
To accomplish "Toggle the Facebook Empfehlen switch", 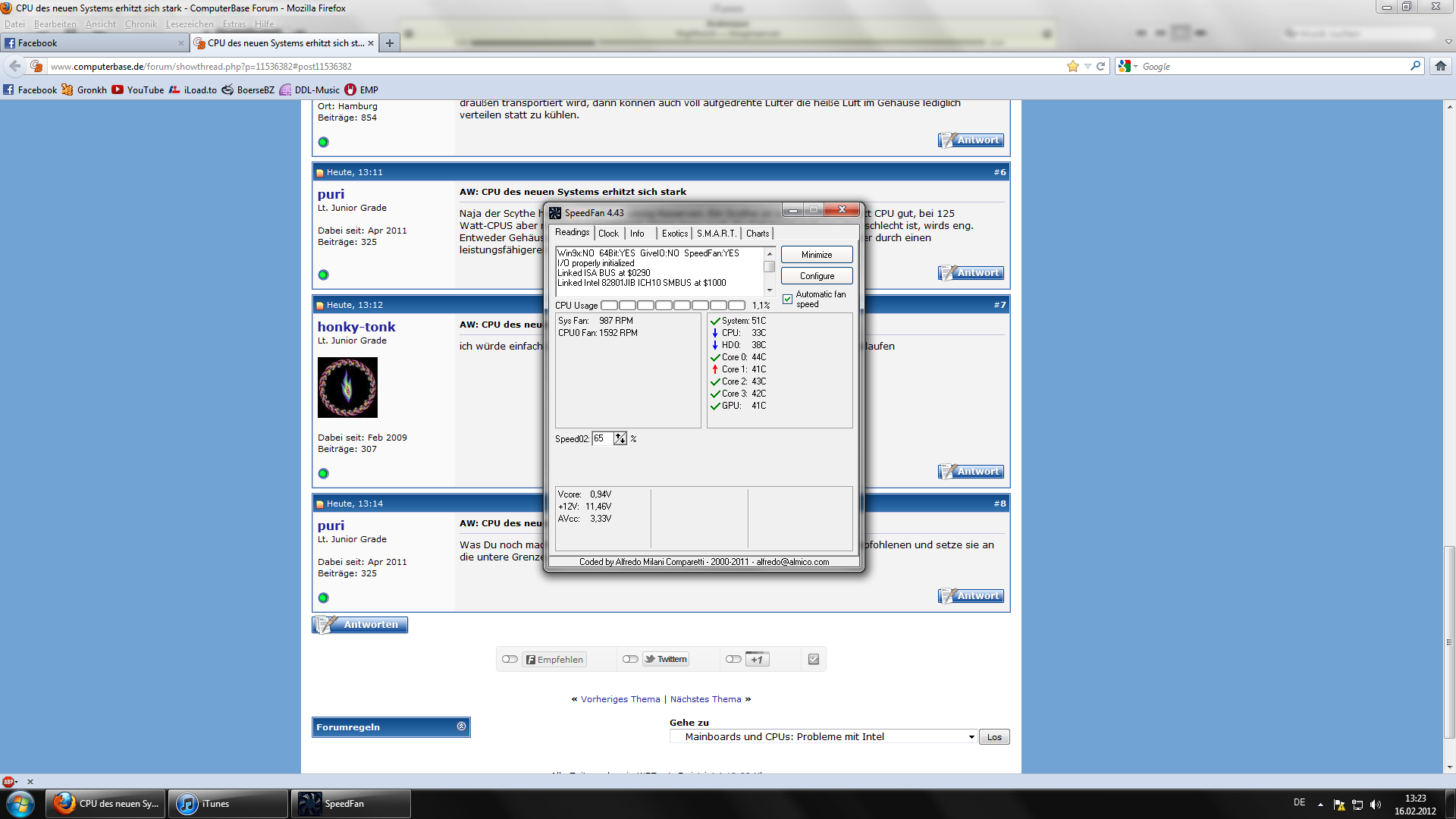I will click(x=510, y=659).
